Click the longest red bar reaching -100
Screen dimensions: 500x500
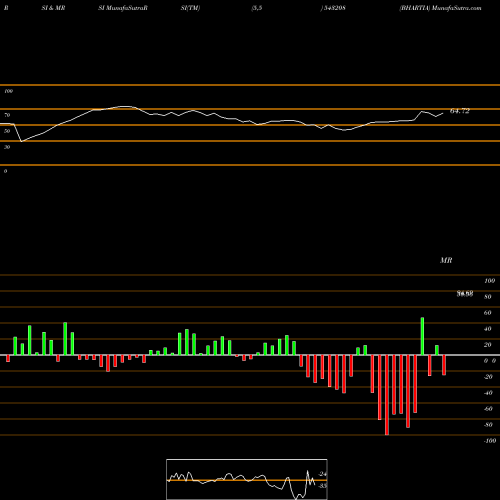(387, 395)
